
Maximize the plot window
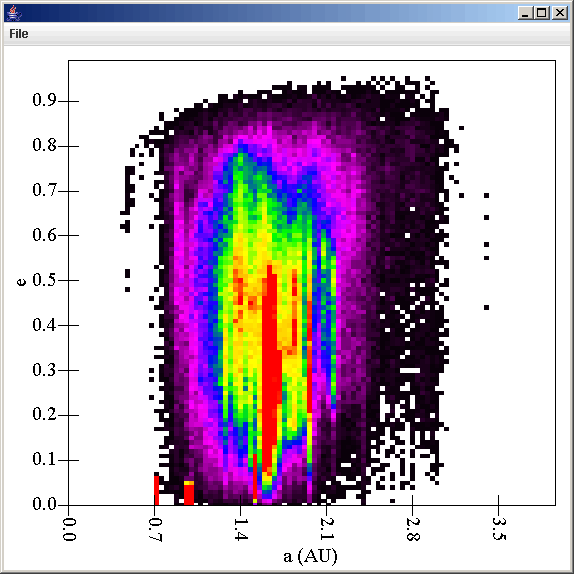542,13
